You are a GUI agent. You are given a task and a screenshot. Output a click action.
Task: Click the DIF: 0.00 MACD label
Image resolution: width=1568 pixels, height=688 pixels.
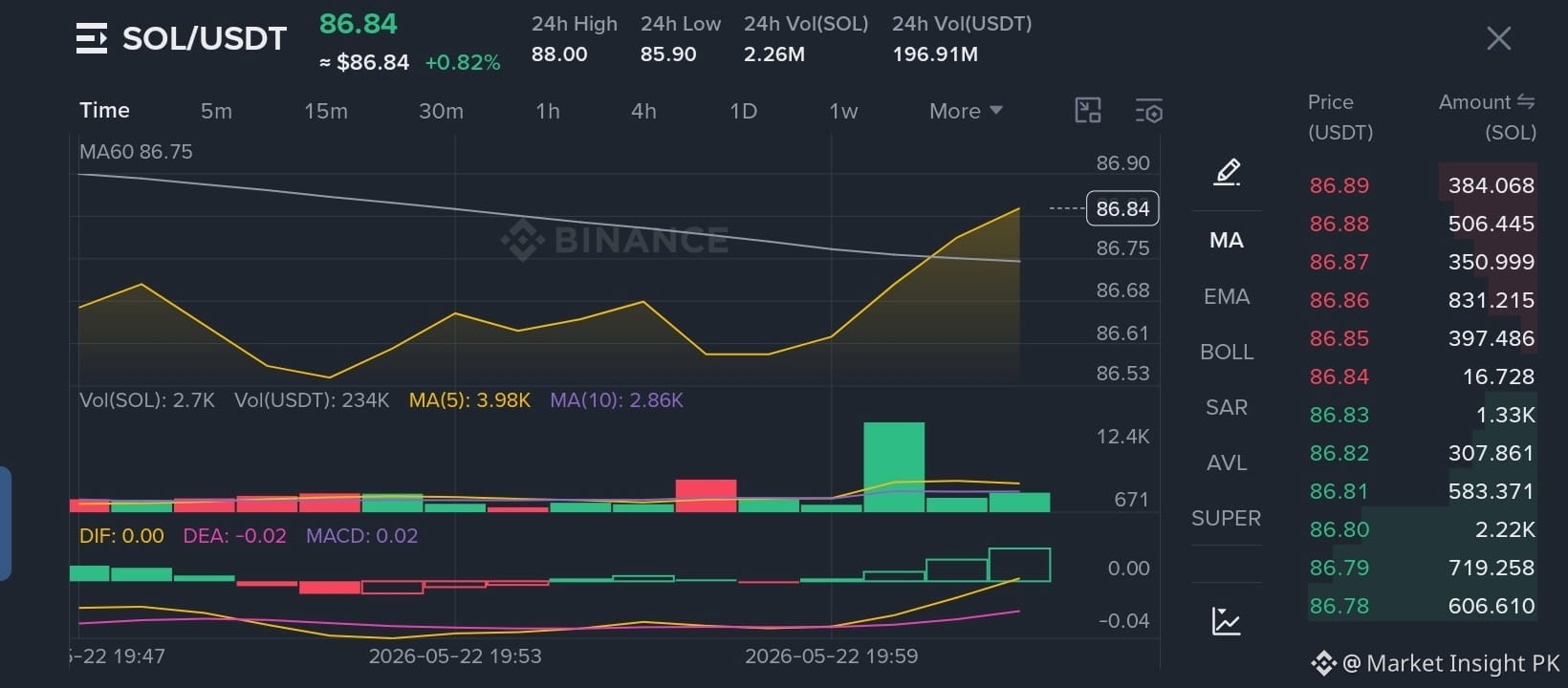[x=121, y=536]
